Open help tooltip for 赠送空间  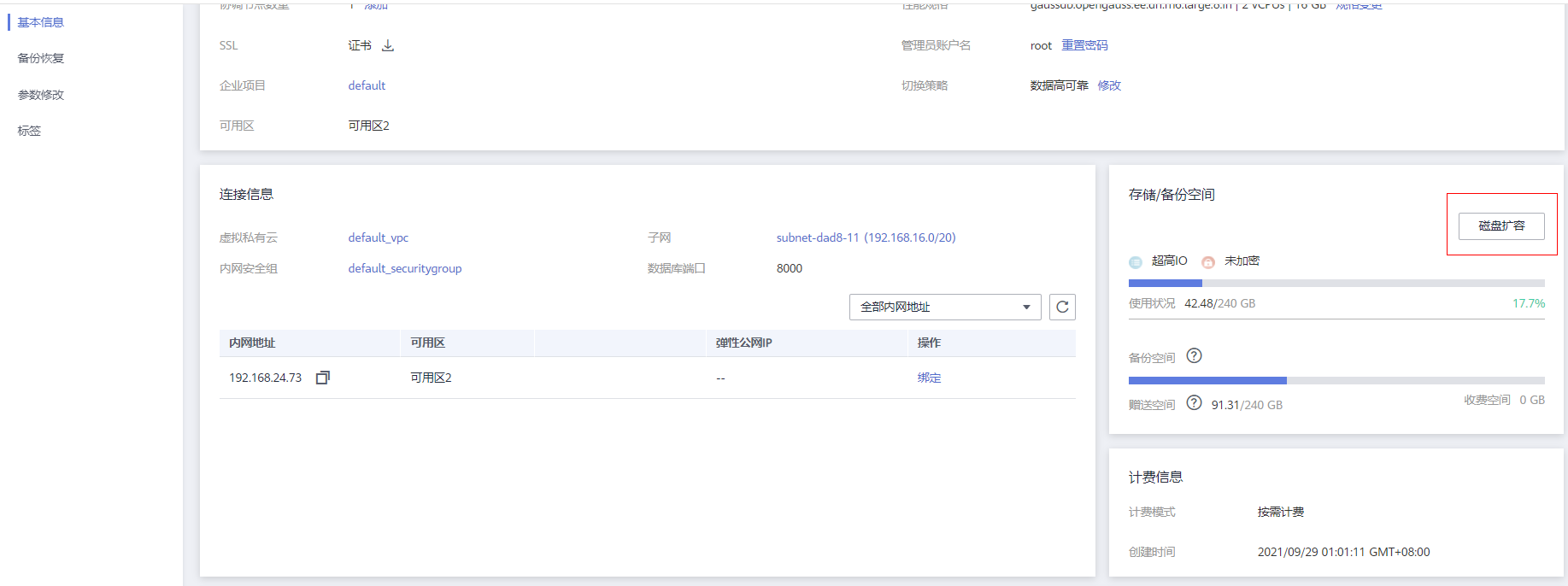click(1195, 402)
